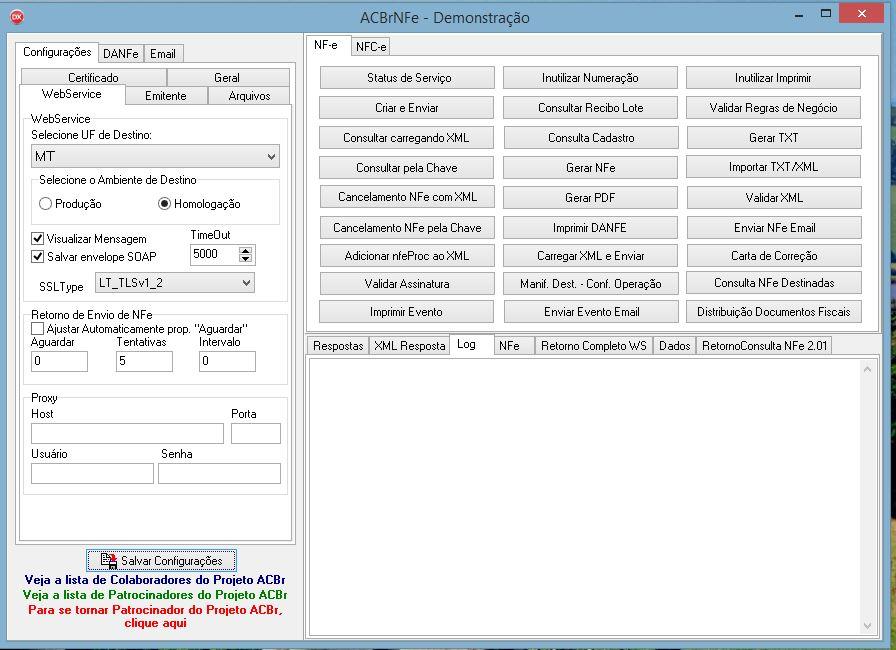Run Consultar carregando XML
The image size is (896, 650).
point(407,138)
